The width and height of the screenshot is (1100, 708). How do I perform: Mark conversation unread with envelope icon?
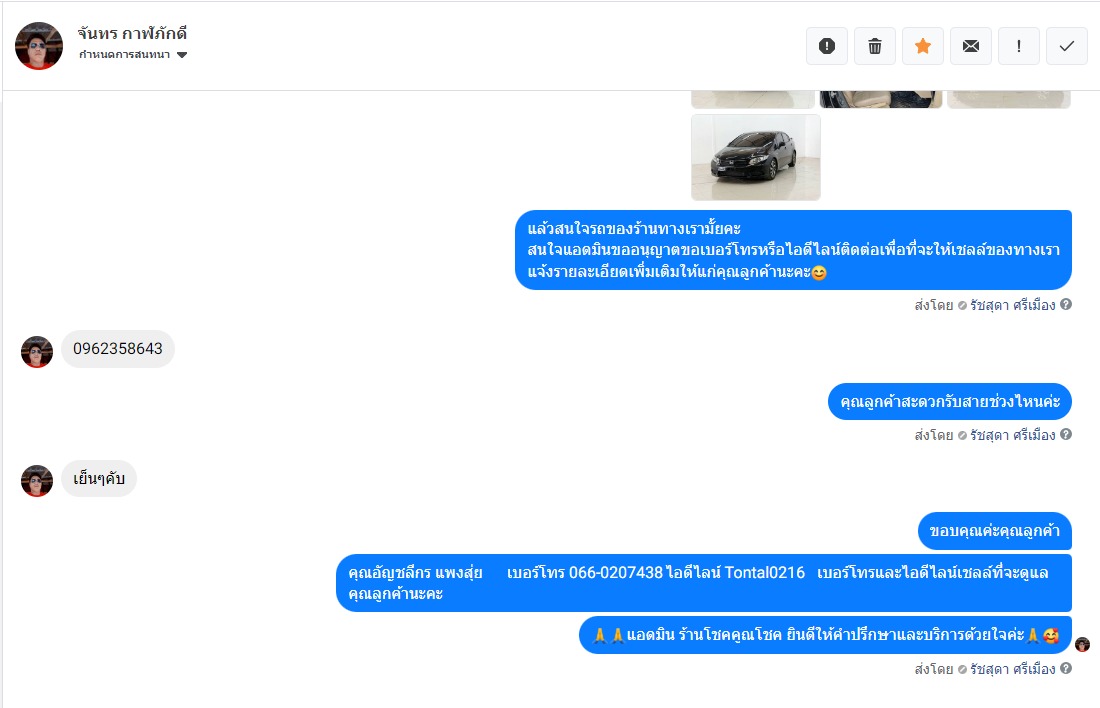[x=971, y=46]
